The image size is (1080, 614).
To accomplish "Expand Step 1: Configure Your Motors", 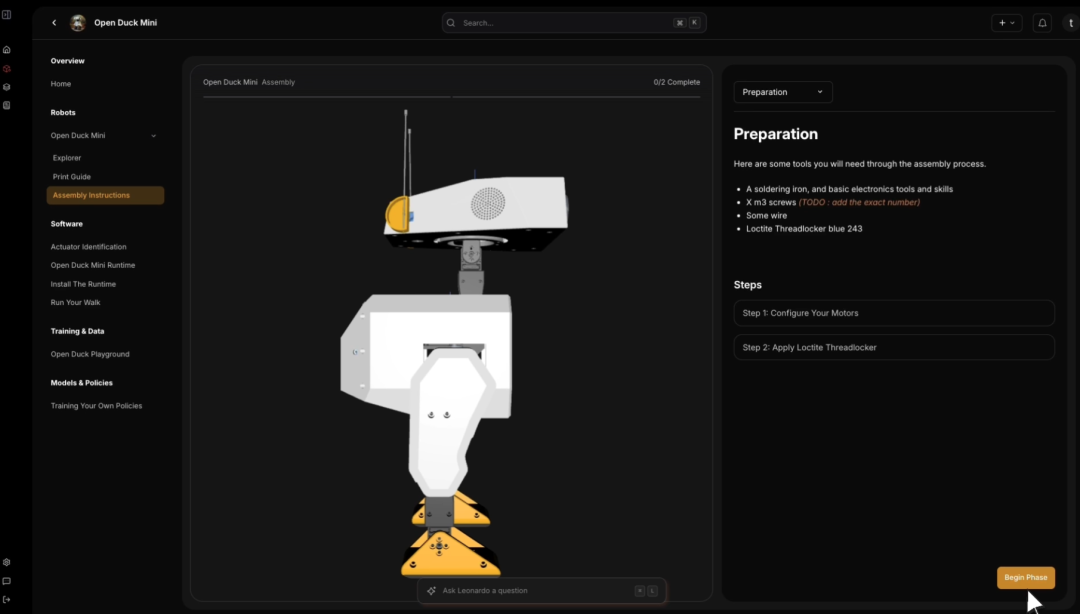I will tap(894, 313).
